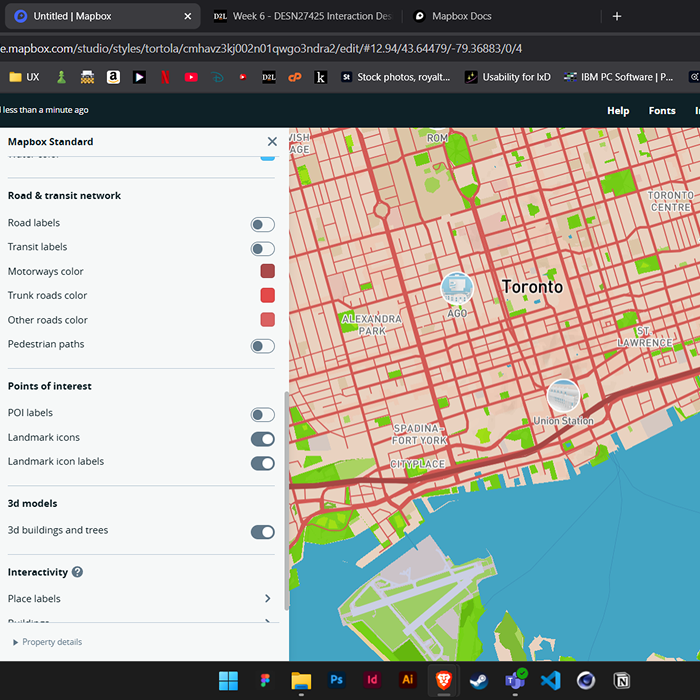Viewport: 700px width, 700px height.
Task: Expand the Place labels interactivity section
Action: pyautogui.click(x=267, y=599)
